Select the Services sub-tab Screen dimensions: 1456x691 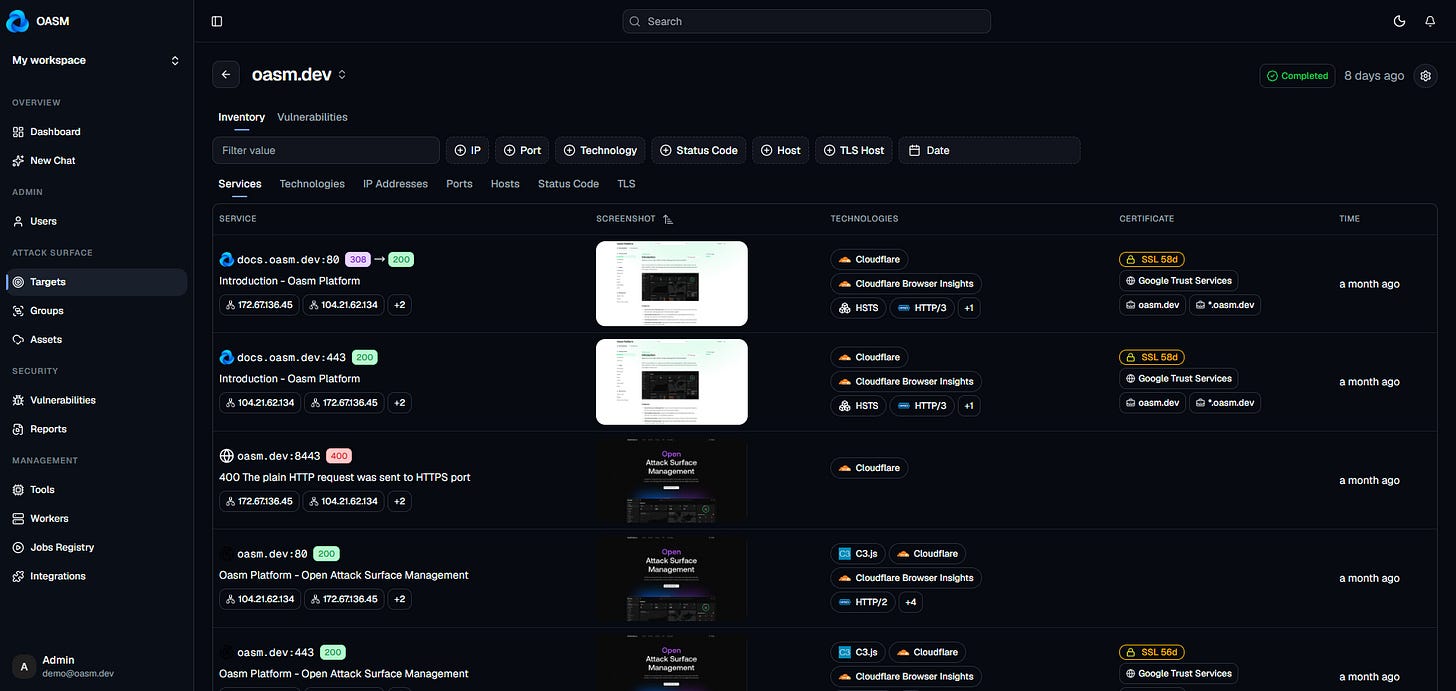coord(240,184)
